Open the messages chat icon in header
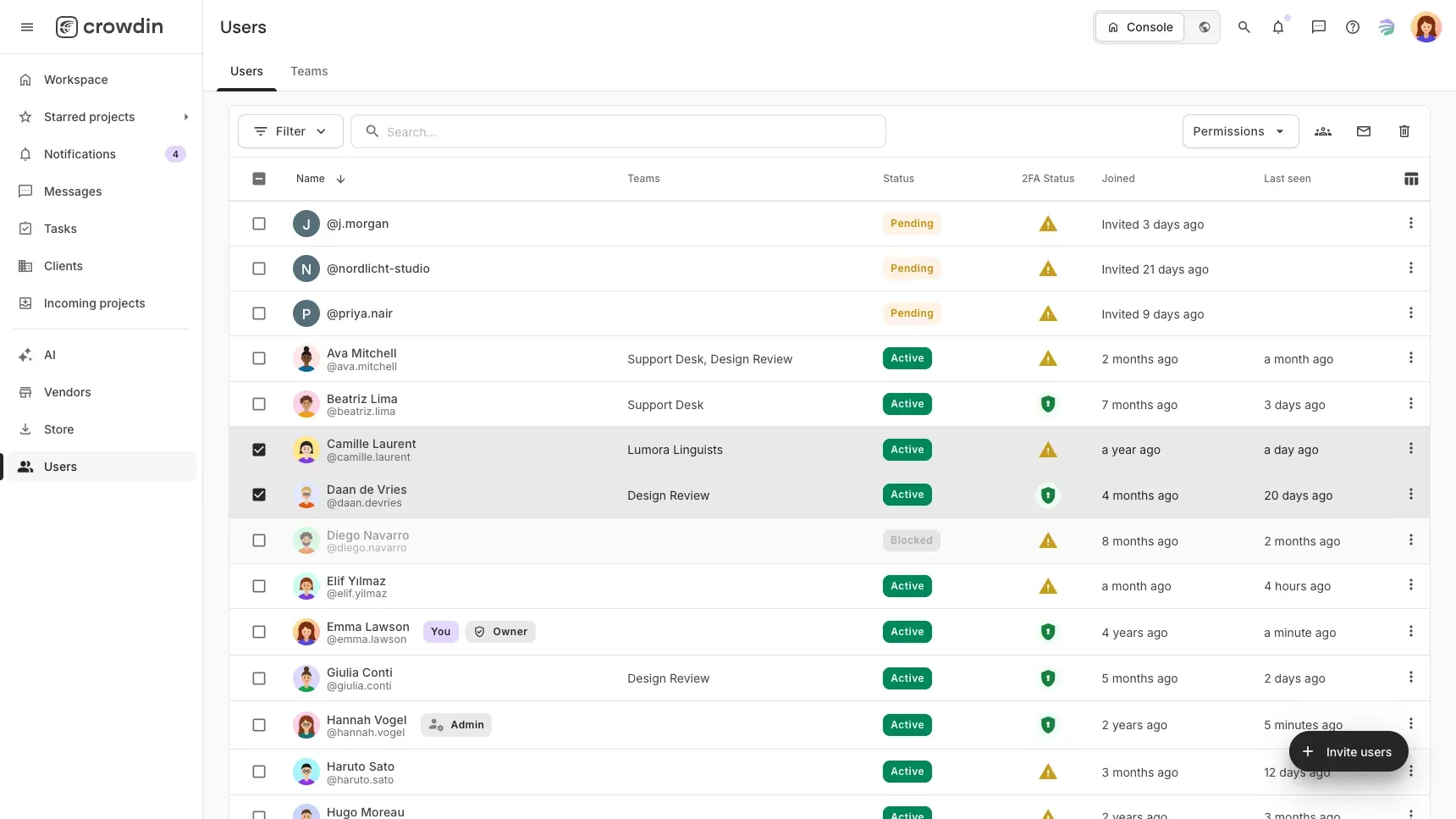The width and height of the screenshot is (1456, 819). (1319, 27)
